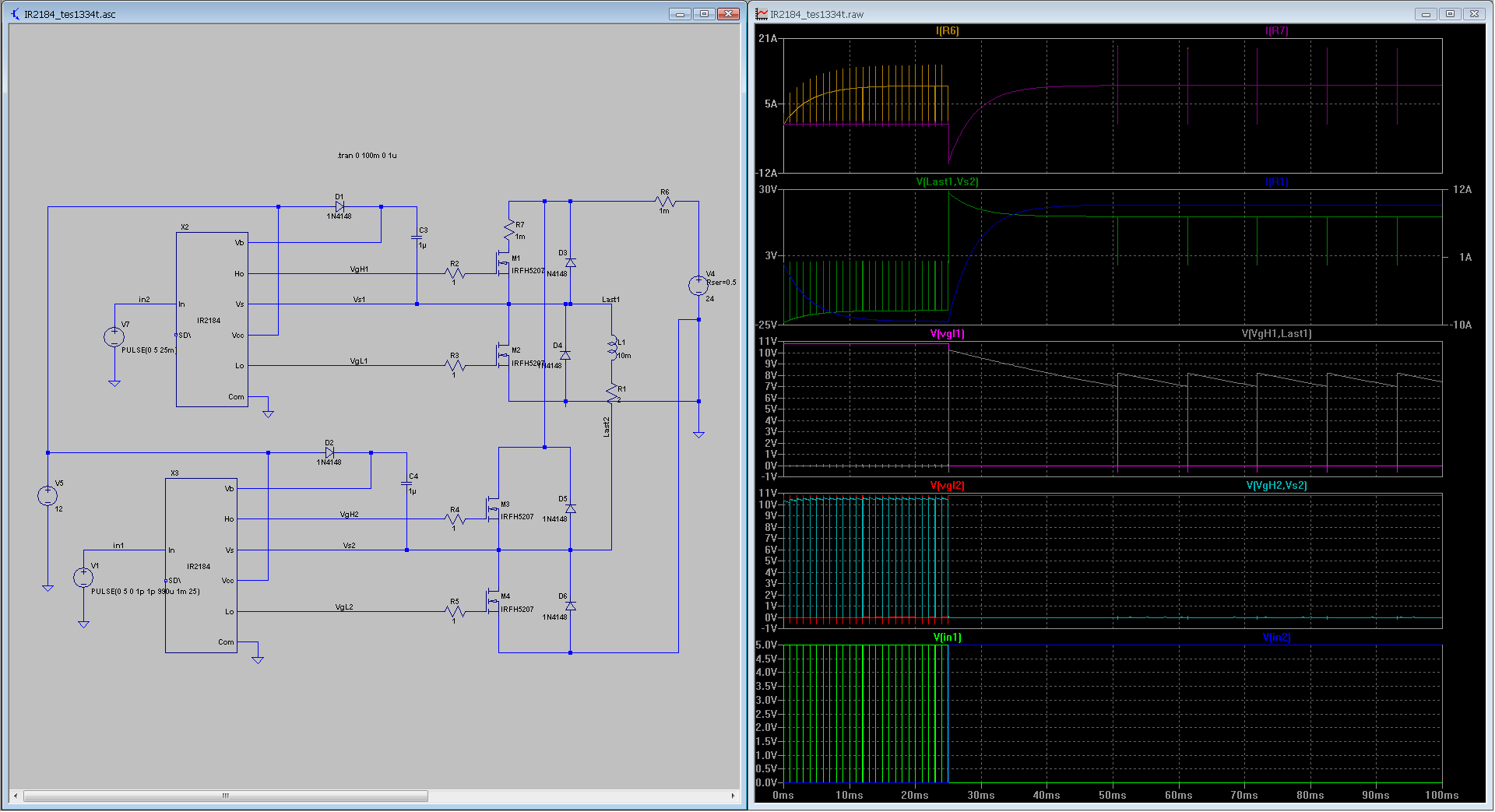The image size is (1495, 812).
Task: Click the V1 PULSE parameters text
Action: pos(146,592)
